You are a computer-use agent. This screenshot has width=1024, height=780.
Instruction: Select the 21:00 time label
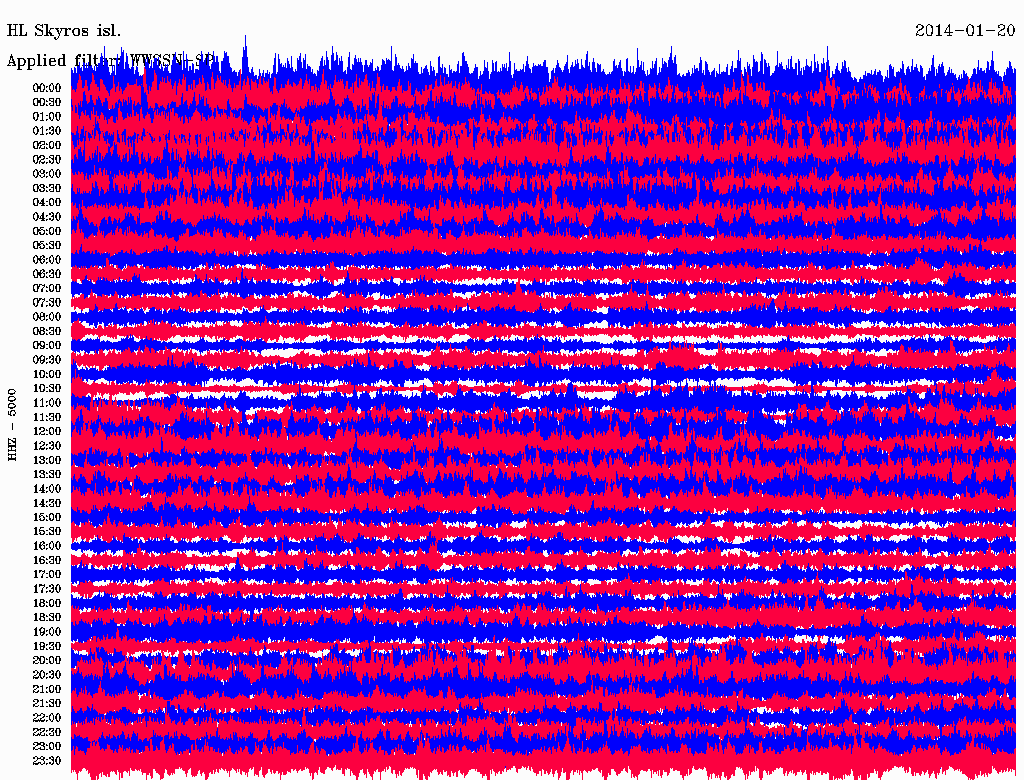(47, 689)
